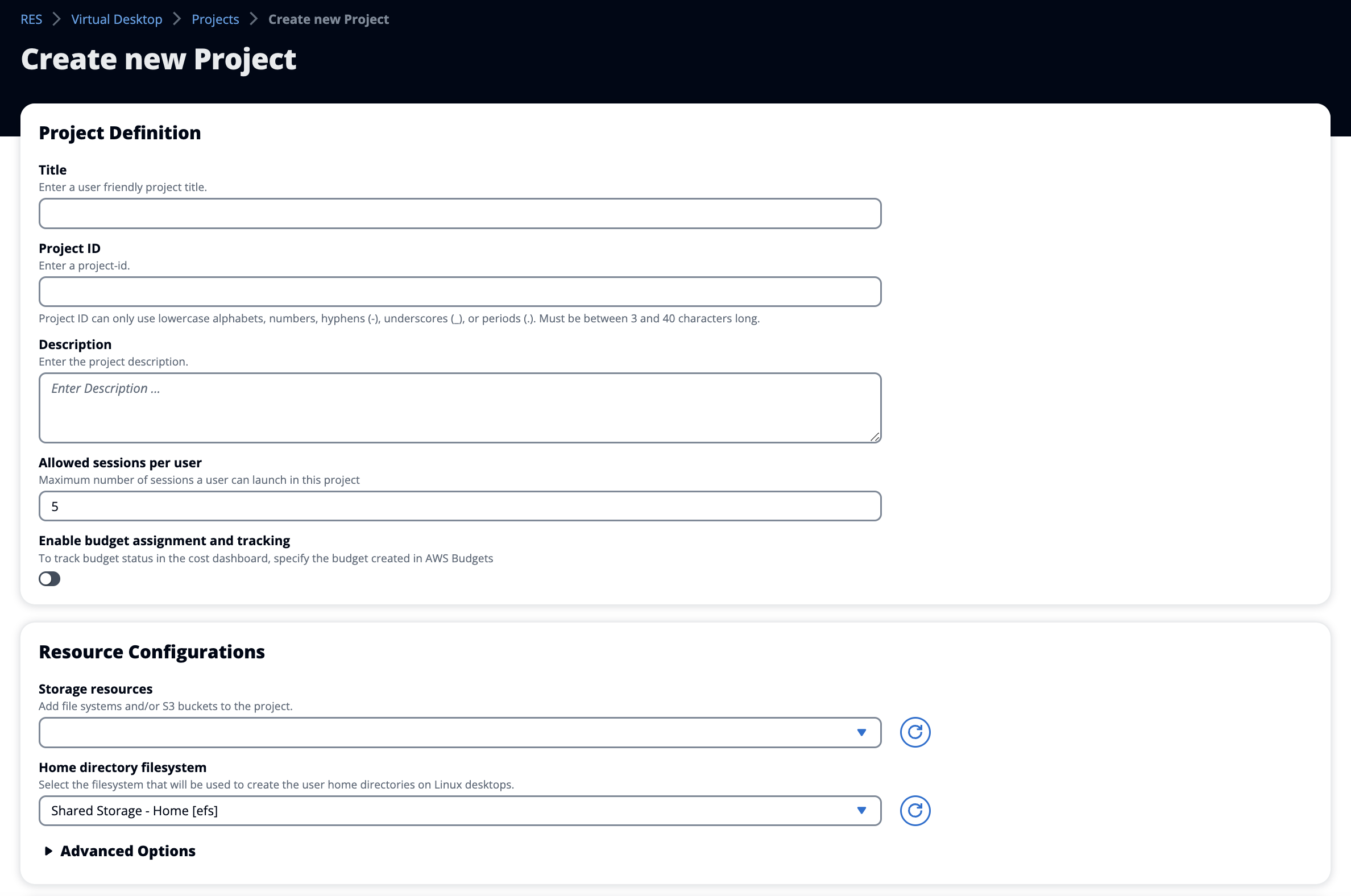Click the RES home link
This screenshot has width=1351, height=896.
click(30, 19)
